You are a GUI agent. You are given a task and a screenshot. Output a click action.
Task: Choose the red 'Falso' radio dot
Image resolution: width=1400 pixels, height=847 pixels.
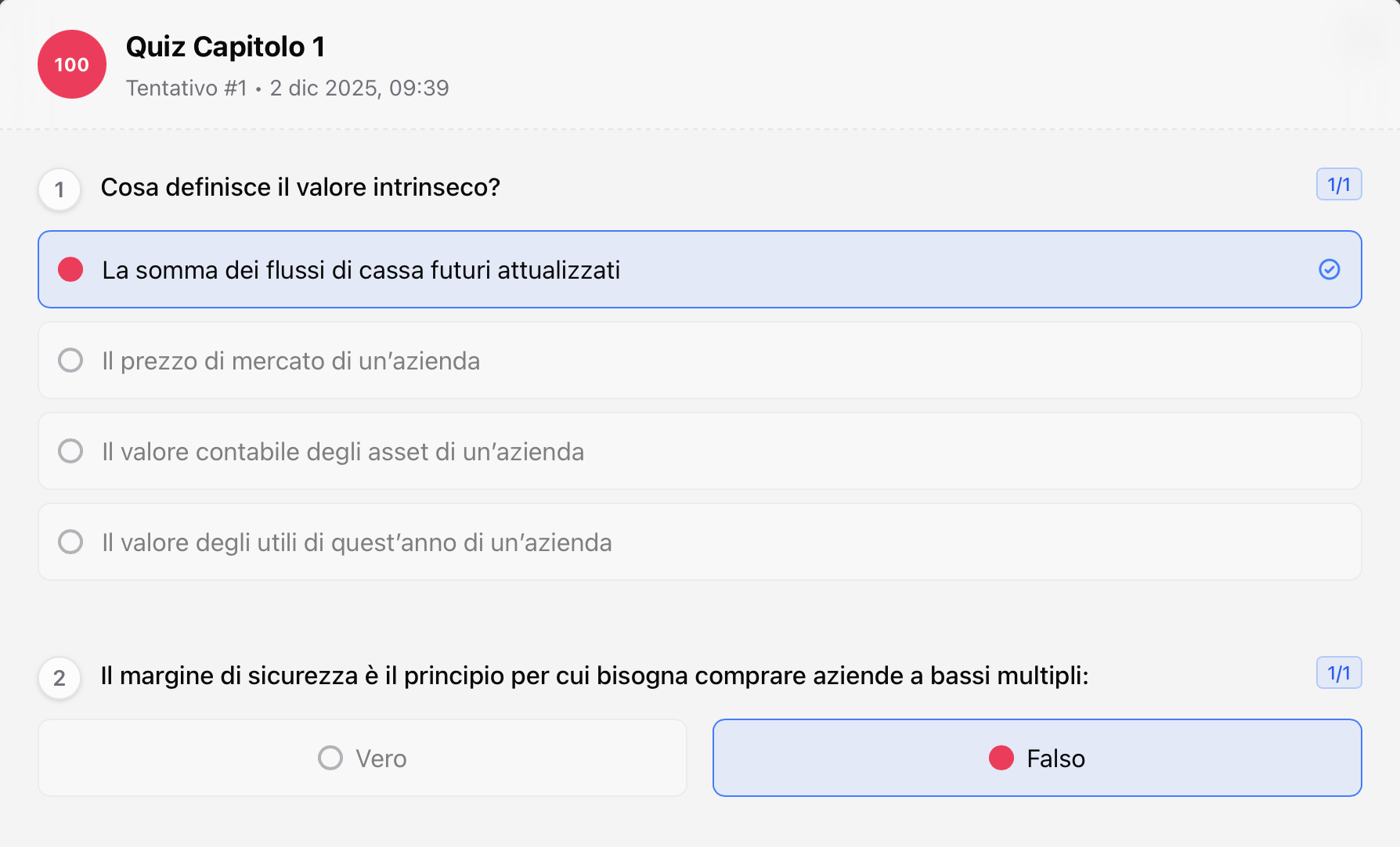1001,758
